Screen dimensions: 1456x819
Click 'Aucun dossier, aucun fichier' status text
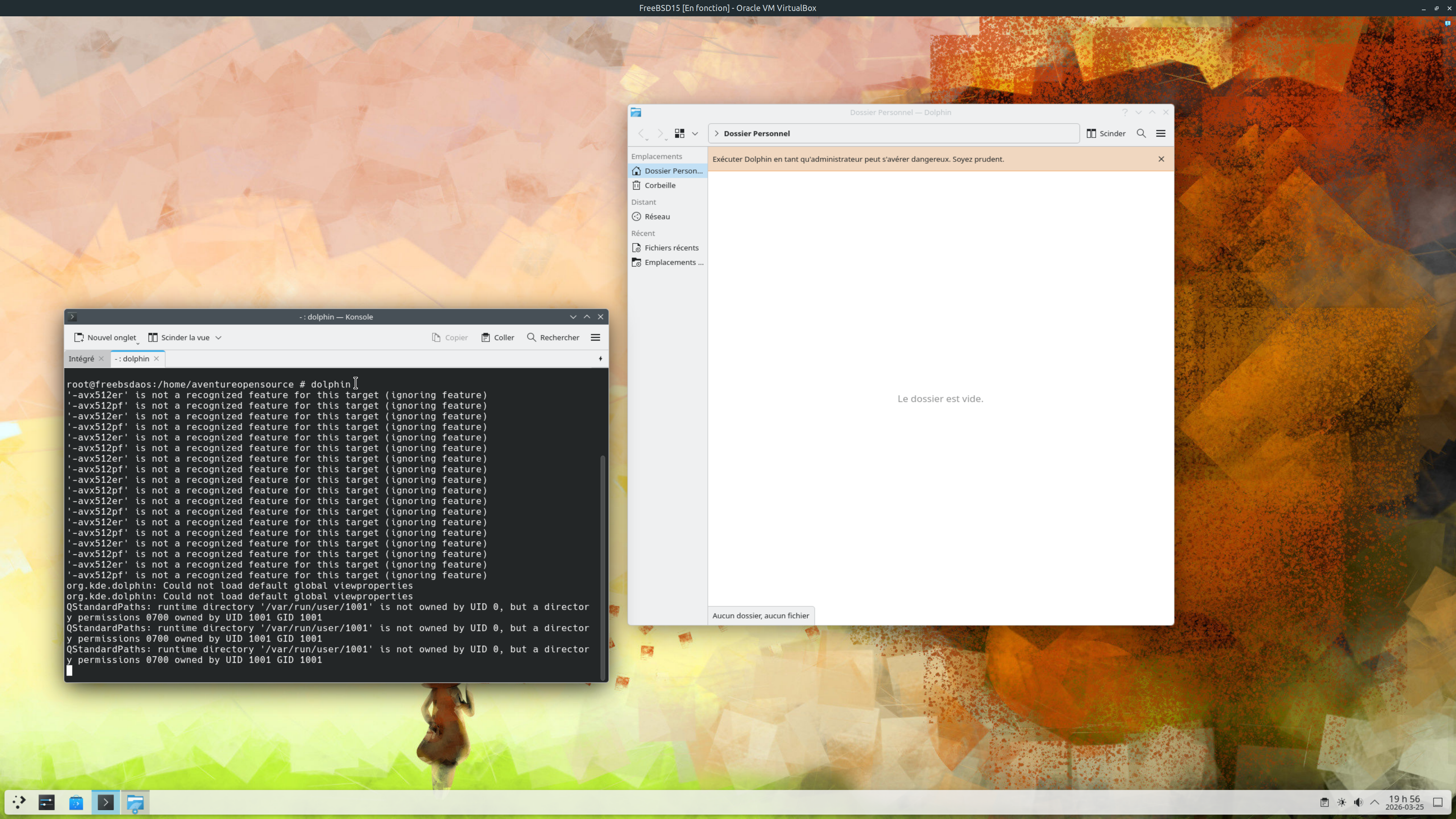point(761,616)
